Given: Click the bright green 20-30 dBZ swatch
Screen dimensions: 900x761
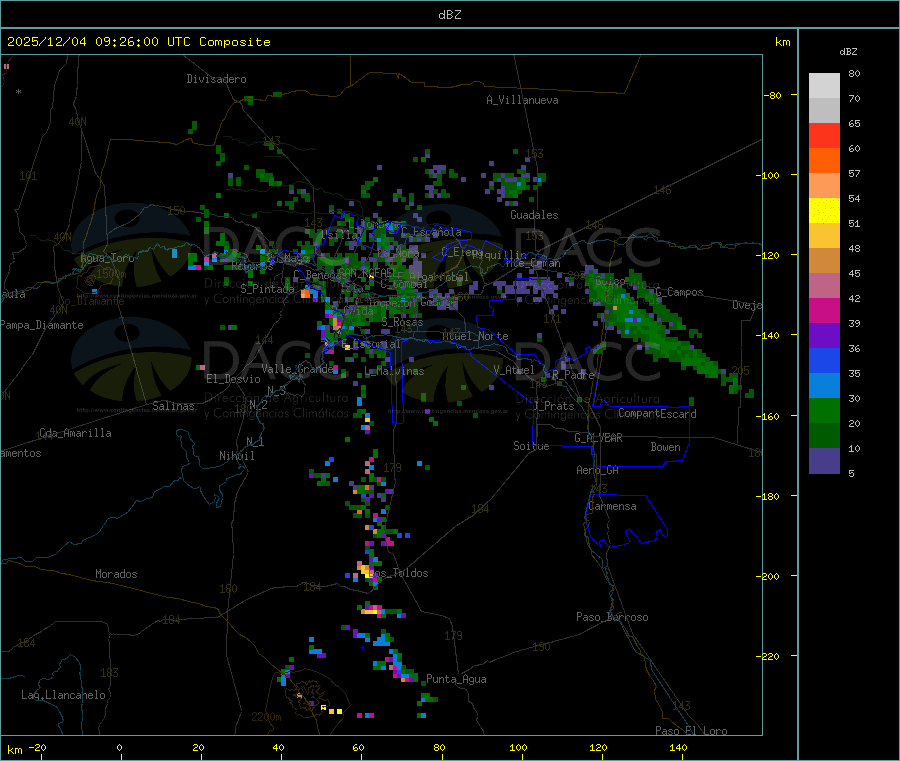Looking at the screenshot, I should (824, 410).
